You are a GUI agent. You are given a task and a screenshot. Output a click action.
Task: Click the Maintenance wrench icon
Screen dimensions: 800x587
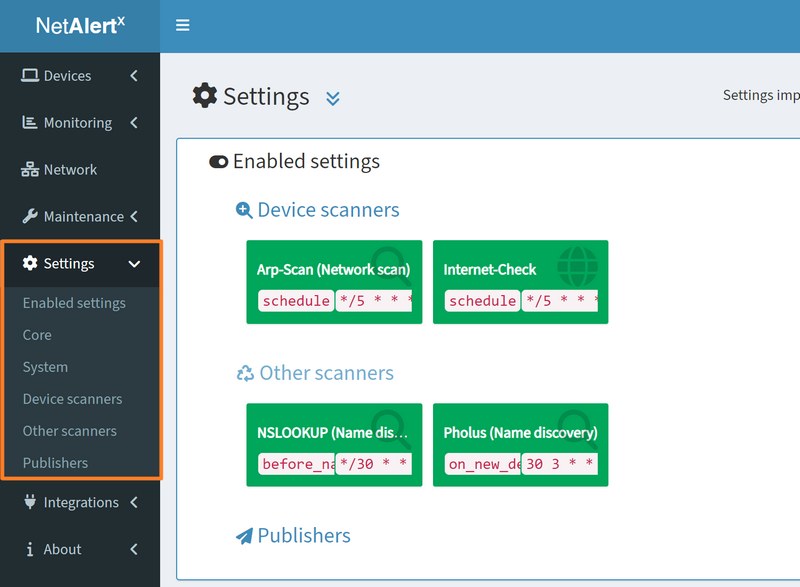tap(30, 216)
